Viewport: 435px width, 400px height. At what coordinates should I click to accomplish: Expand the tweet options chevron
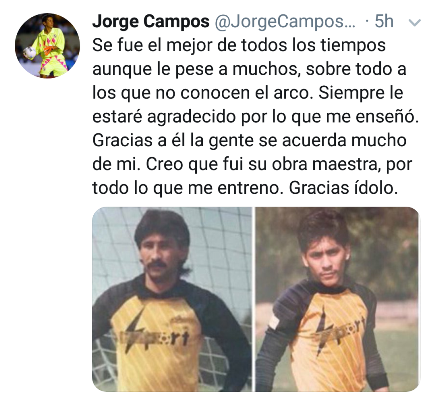415,23
